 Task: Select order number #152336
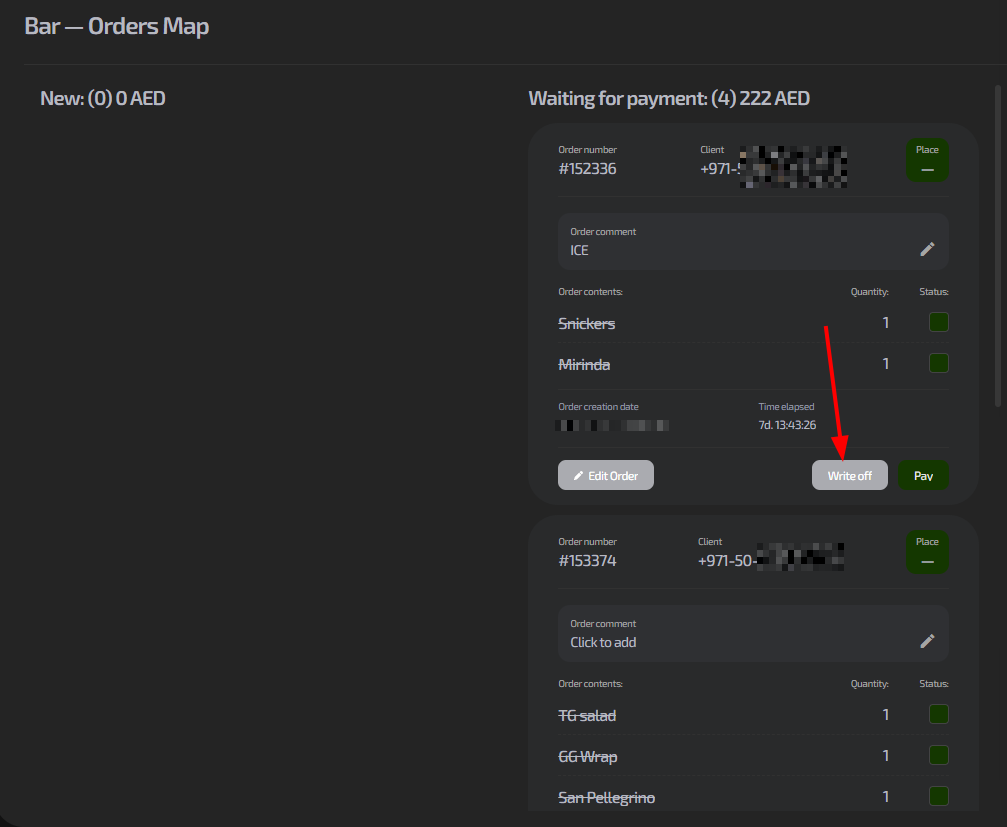[x=587, y=169]
